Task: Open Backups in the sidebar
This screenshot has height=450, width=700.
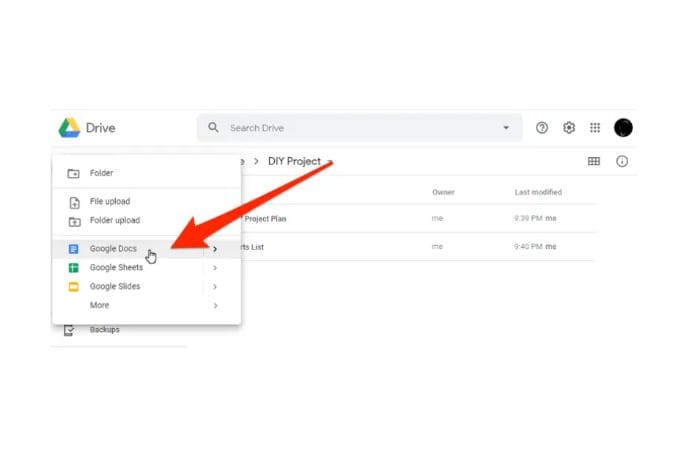Action: click(x=104, y=329)
